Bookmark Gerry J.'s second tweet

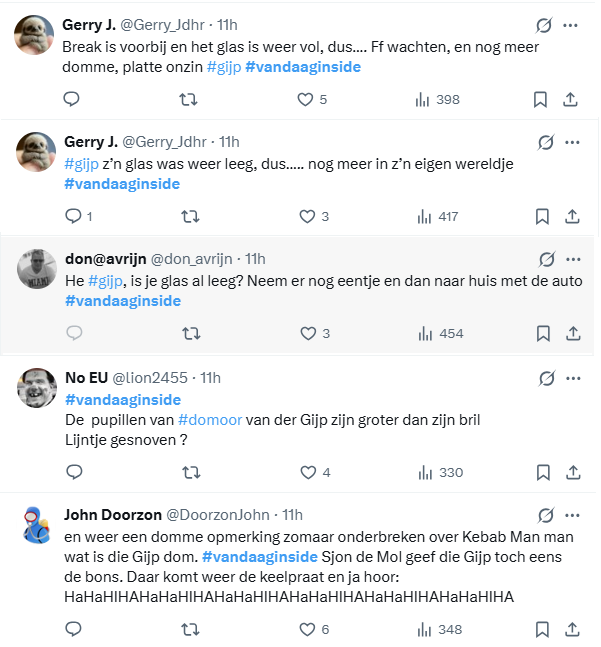tap(541, 216)
